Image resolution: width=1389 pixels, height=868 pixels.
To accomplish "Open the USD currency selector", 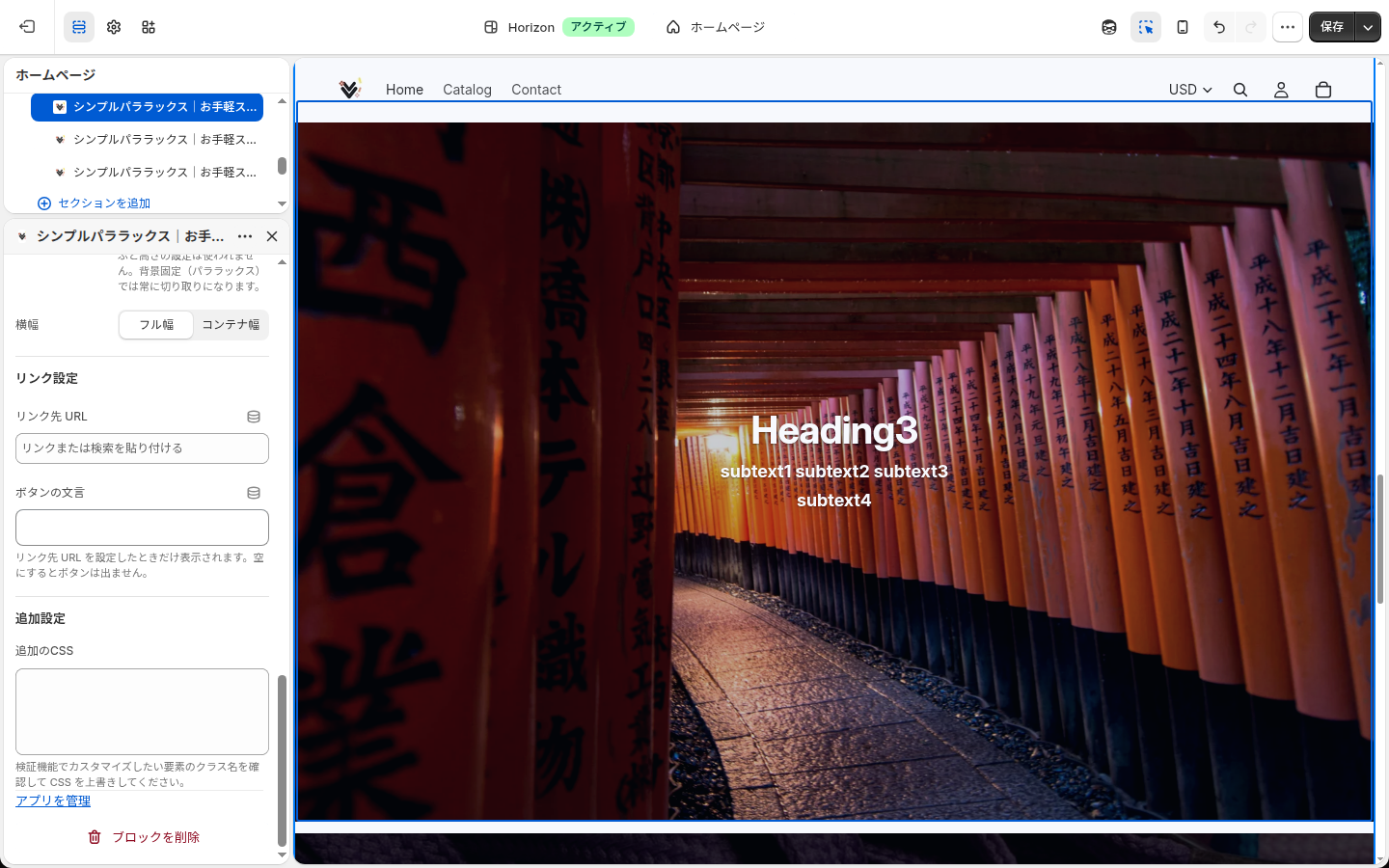I will pos(1190,90).
